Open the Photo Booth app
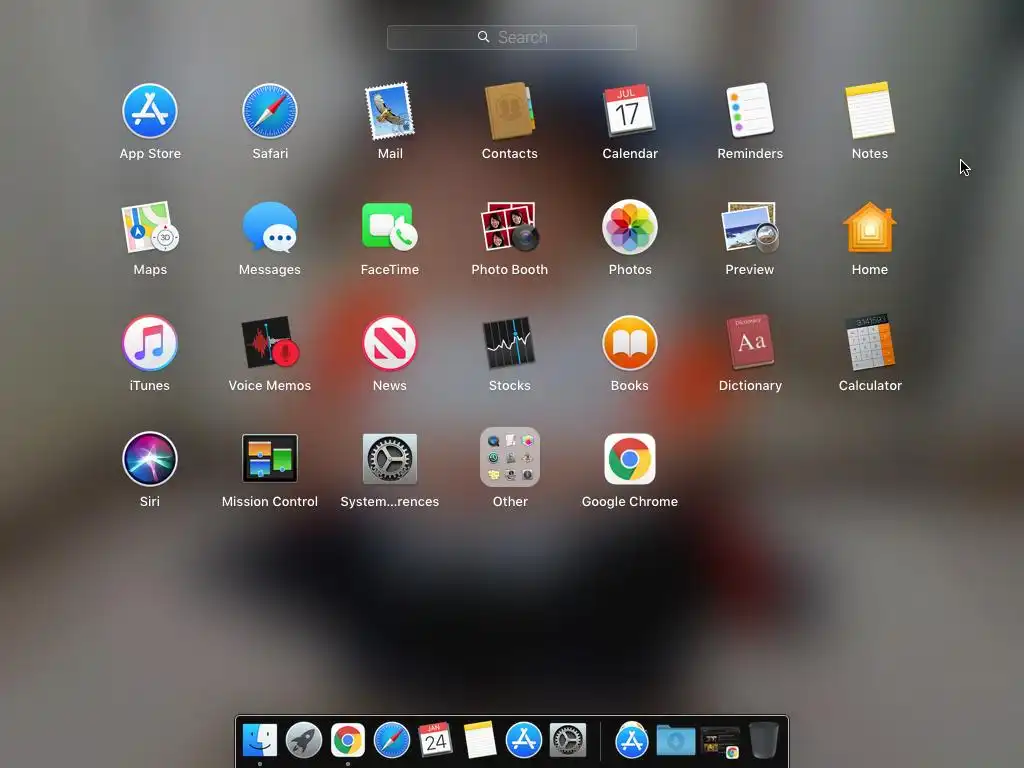 click(509, 227)
